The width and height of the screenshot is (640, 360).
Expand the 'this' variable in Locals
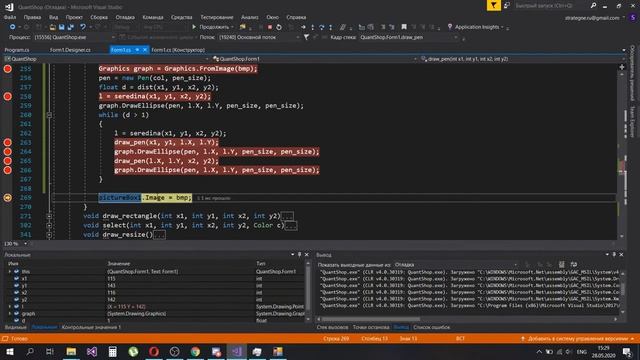point(10,271)
